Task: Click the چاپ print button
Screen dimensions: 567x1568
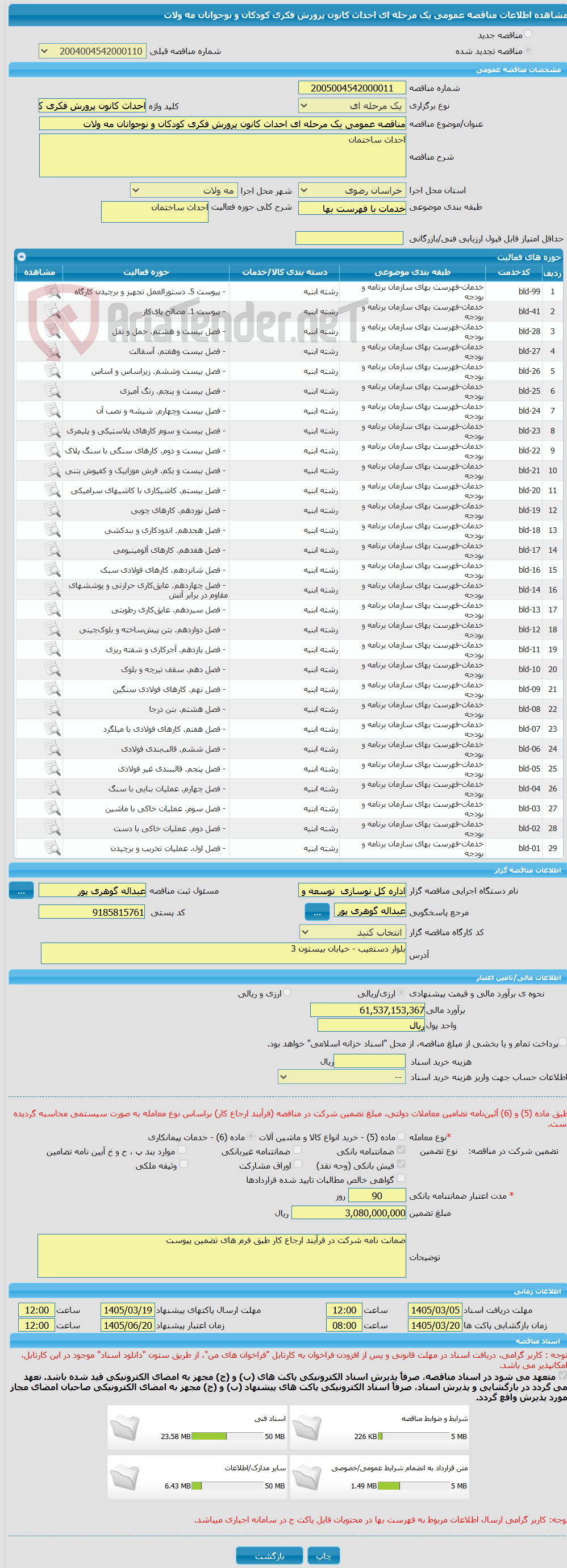Action: [323, 1556]
